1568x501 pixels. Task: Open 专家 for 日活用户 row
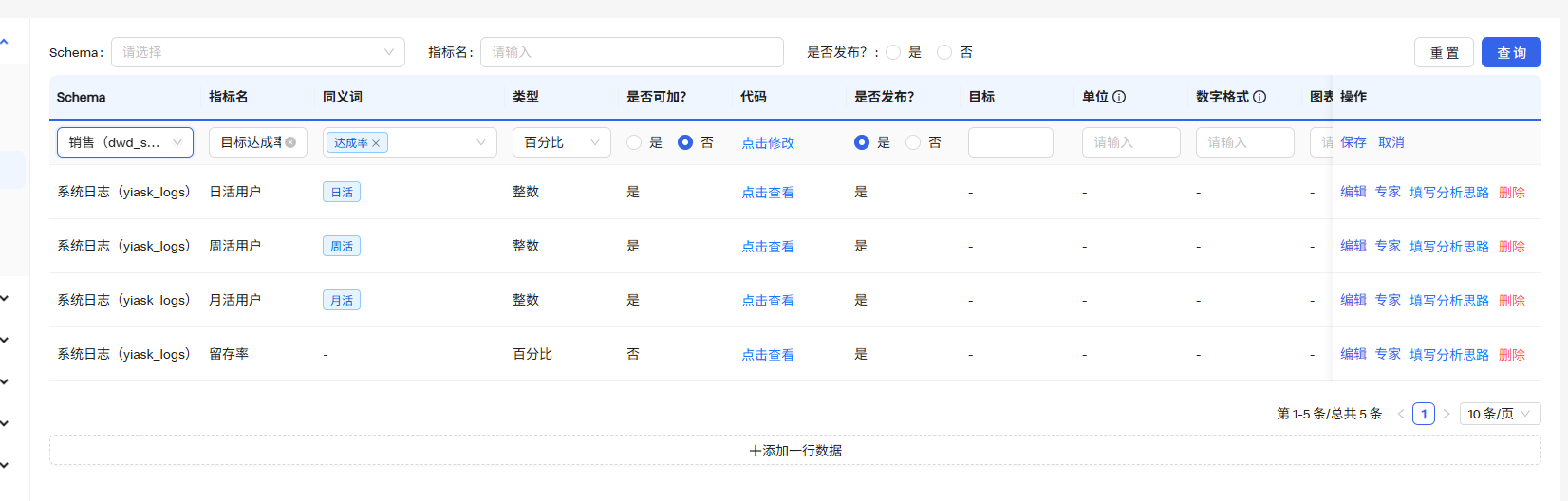point(1388,192)
